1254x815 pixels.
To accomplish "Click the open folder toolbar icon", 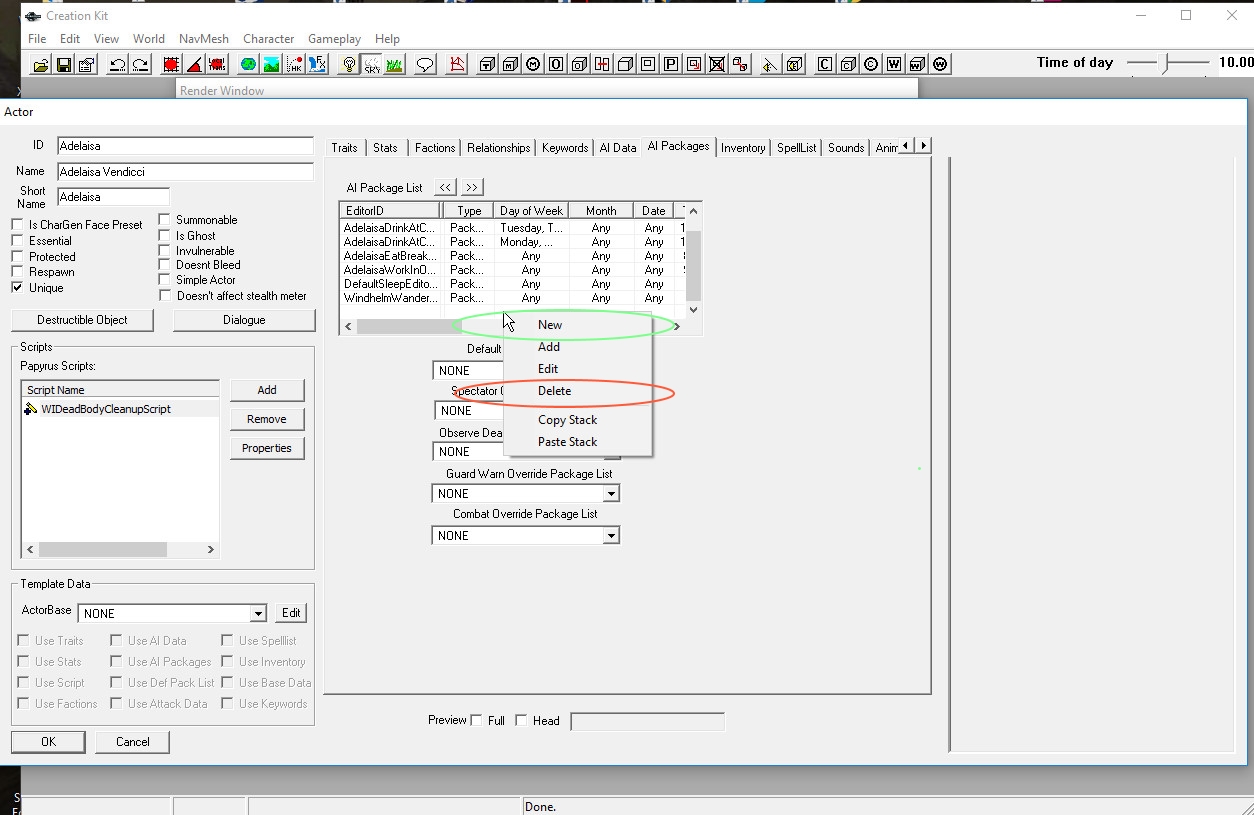I will click(x=41, y=65).
